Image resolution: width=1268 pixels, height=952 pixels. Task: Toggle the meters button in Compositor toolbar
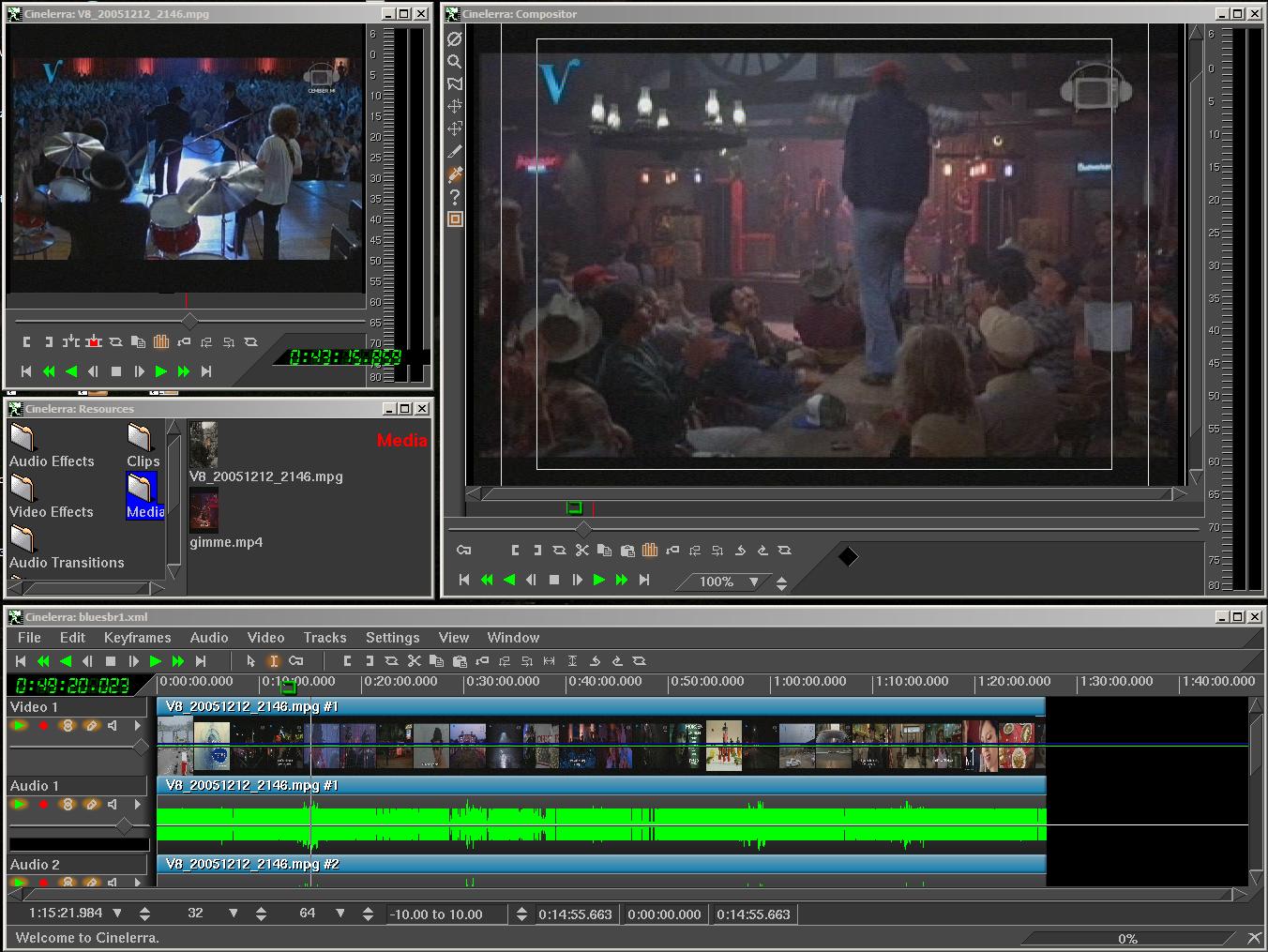(x=650, y=551)
